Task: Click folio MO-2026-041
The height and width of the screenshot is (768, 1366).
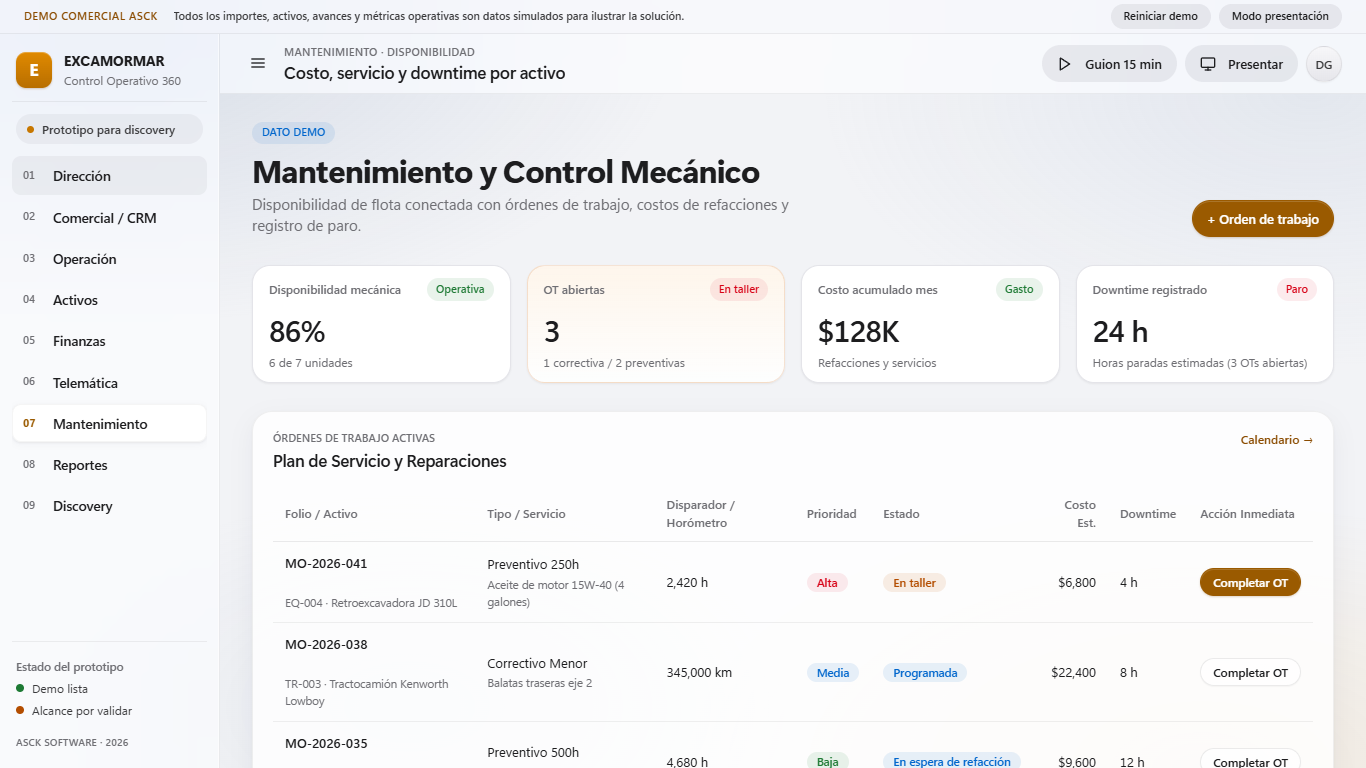Action: pyautogui.click(x=326, y=564)
